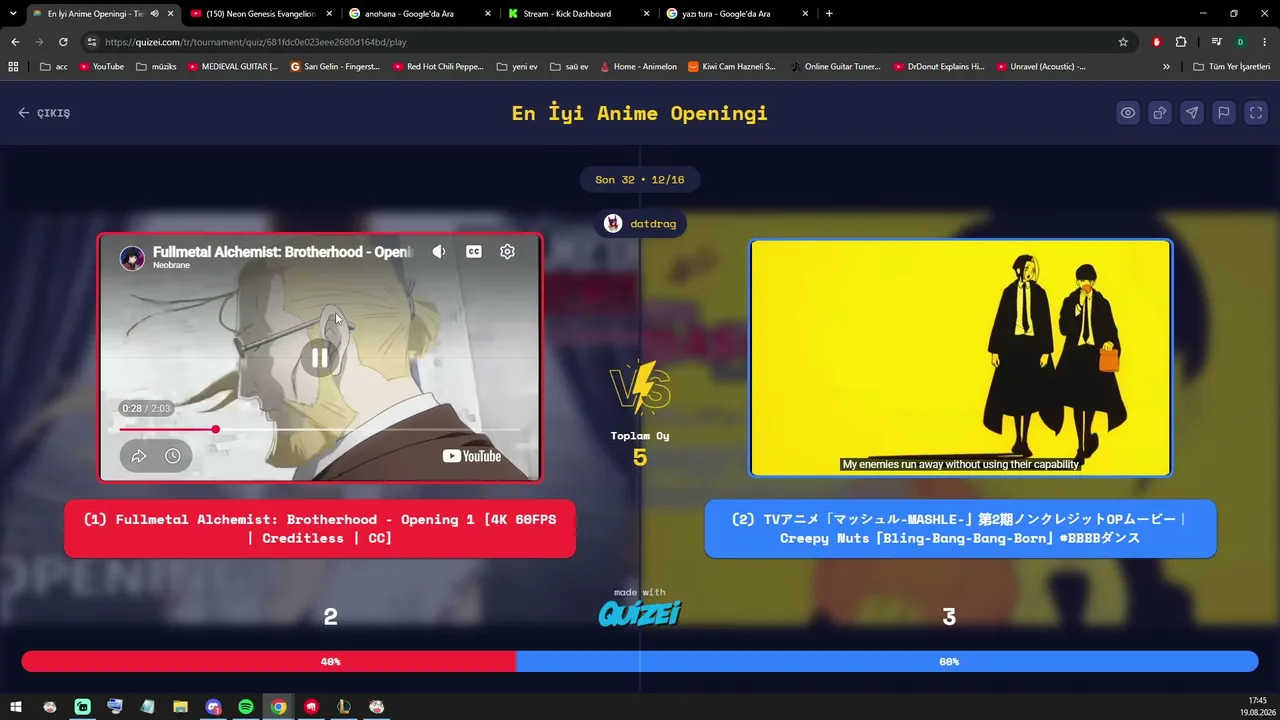
Task: Mute the En İyi Anime Openingi tab audio
Action: tap(154, 14)
